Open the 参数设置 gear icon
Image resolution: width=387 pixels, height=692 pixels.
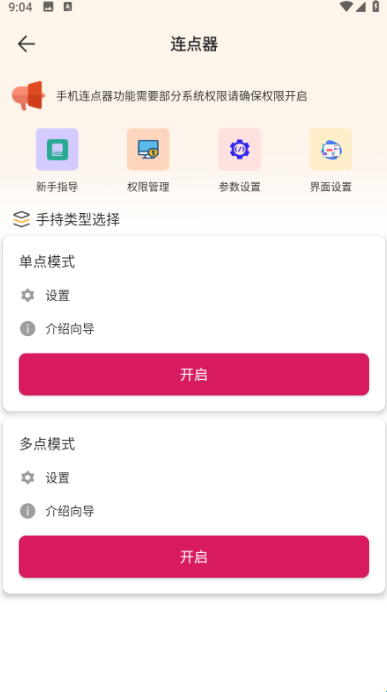tap(240, 150)
